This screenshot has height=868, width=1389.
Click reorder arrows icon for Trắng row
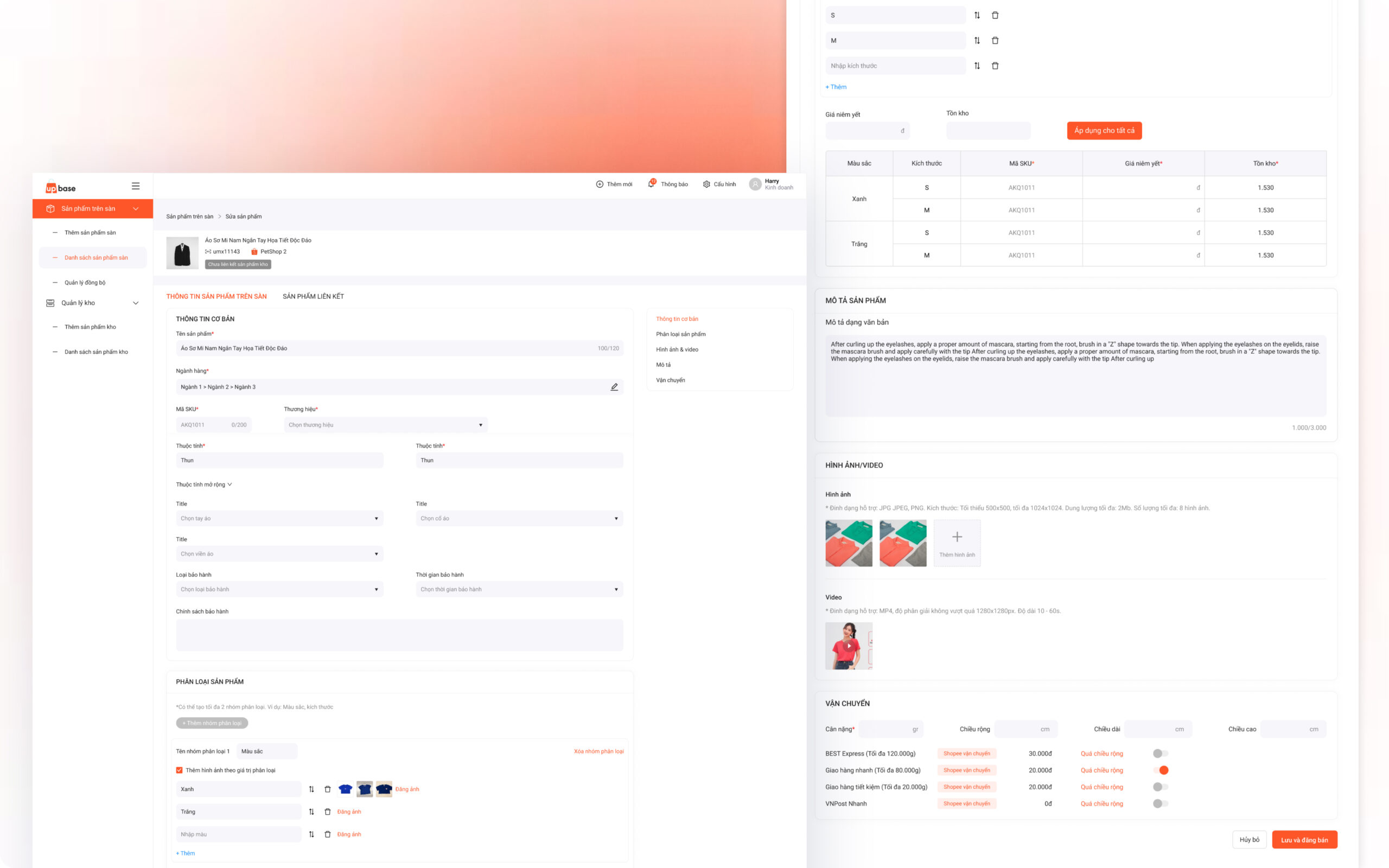point(311,812)
